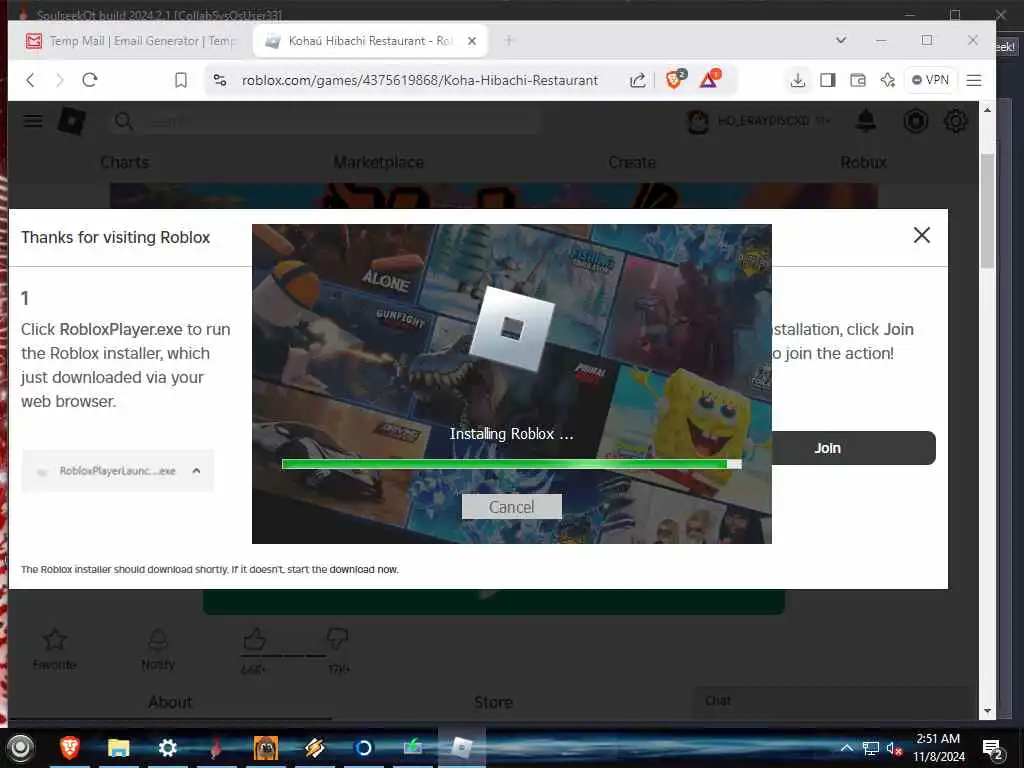Open taskbar volume control
Screen dimensions: 1024x768
pyautogui.click(x=893, y=748)
